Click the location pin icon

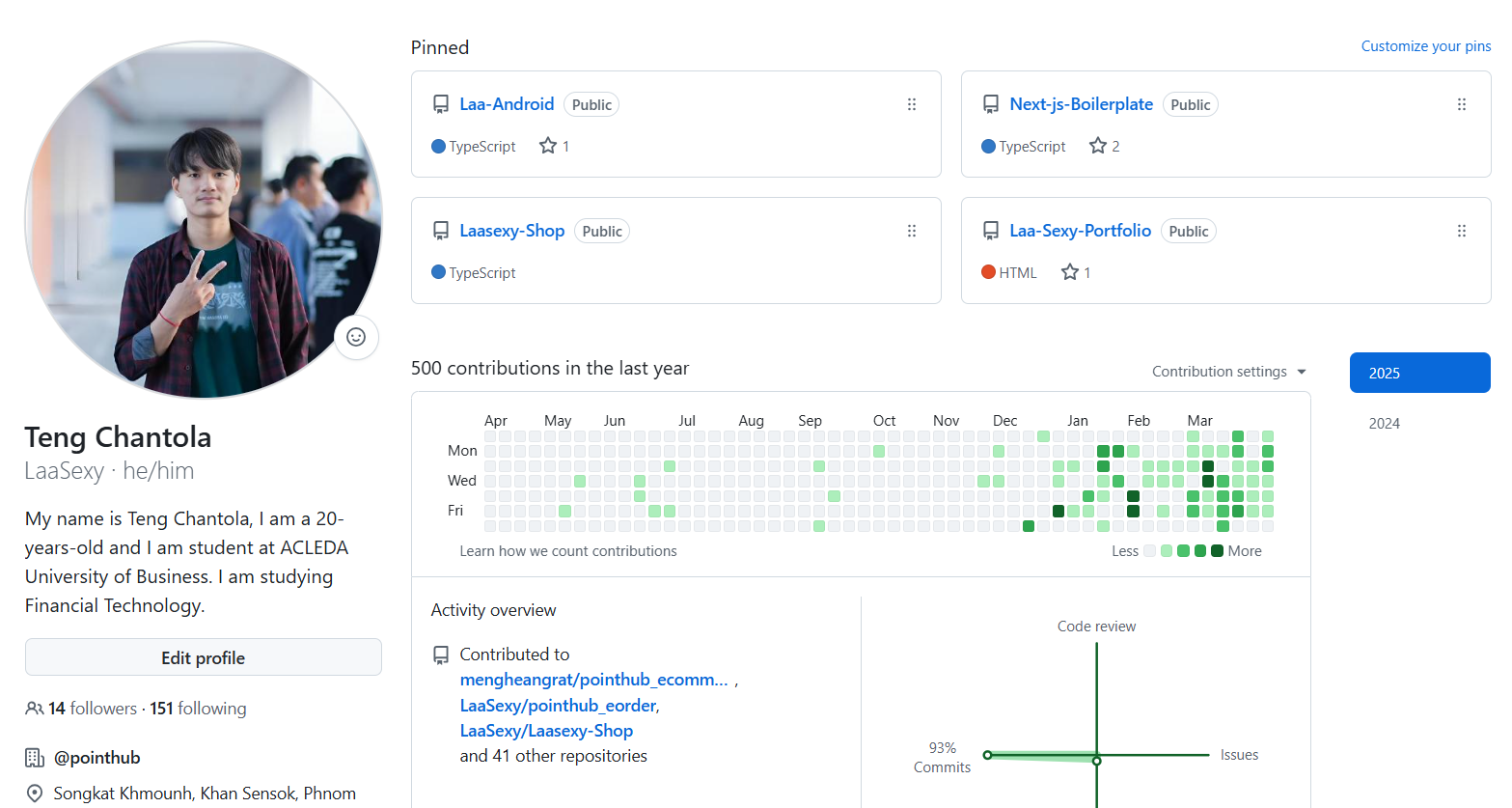[x=34, y=793]
